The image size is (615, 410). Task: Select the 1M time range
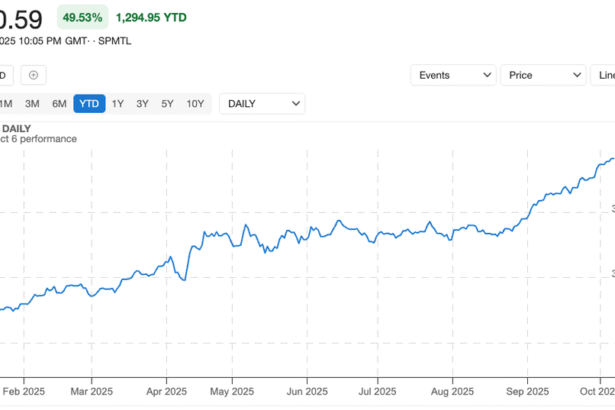tap(6, 103)
